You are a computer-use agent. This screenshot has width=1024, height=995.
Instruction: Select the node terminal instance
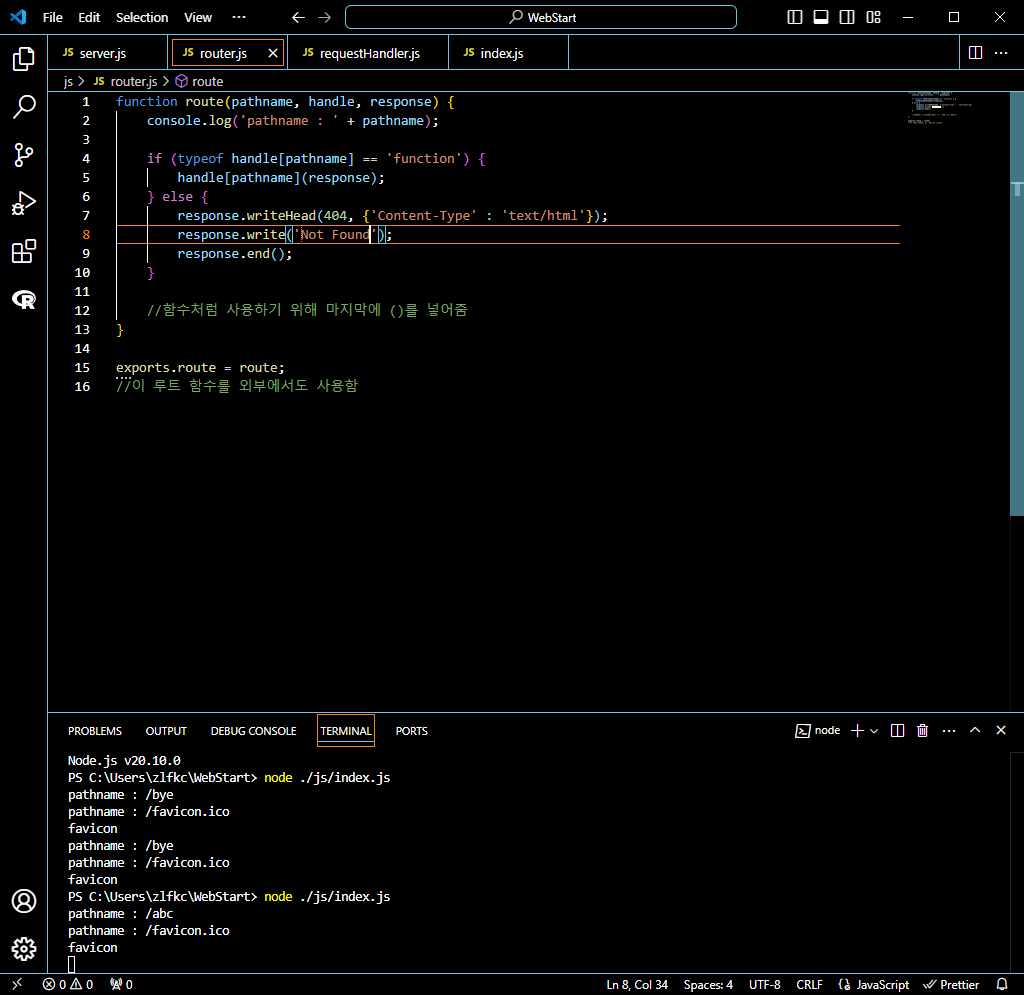818,731
